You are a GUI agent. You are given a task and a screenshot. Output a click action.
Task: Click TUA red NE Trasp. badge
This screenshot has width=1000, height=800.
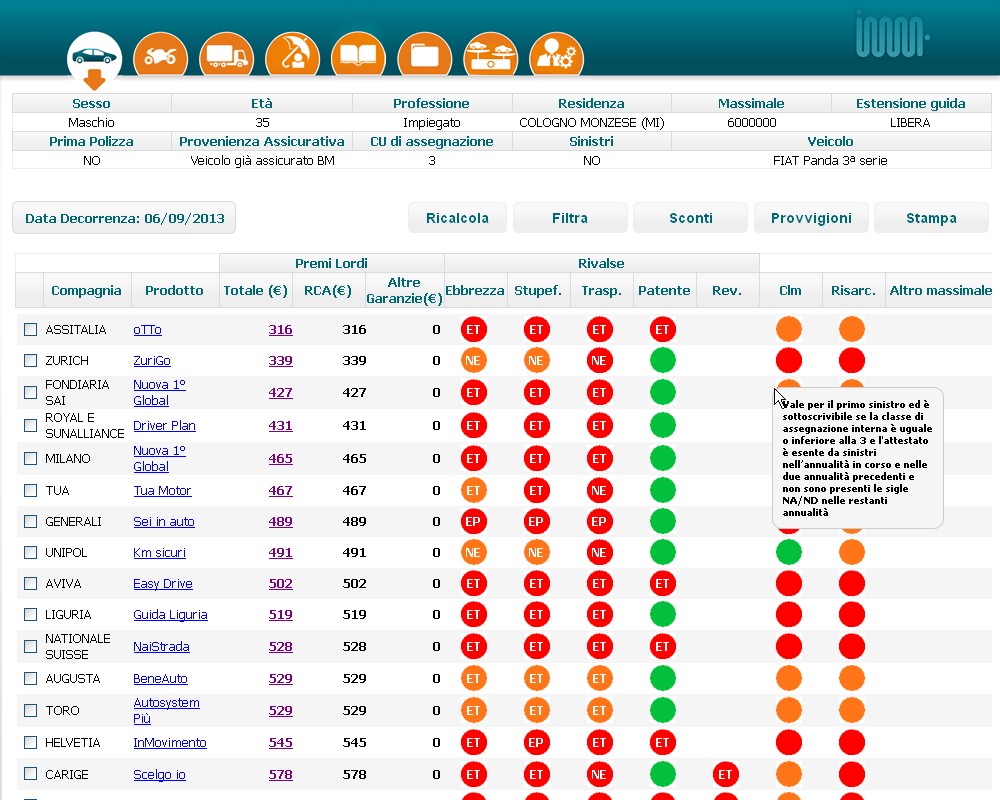coord(599,490)
